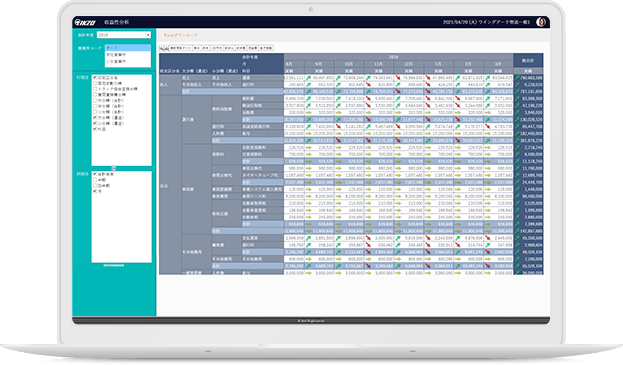The image size is (623, 365).
Task: Click the 保険料 sub-category cell
Action: (226, 154)
